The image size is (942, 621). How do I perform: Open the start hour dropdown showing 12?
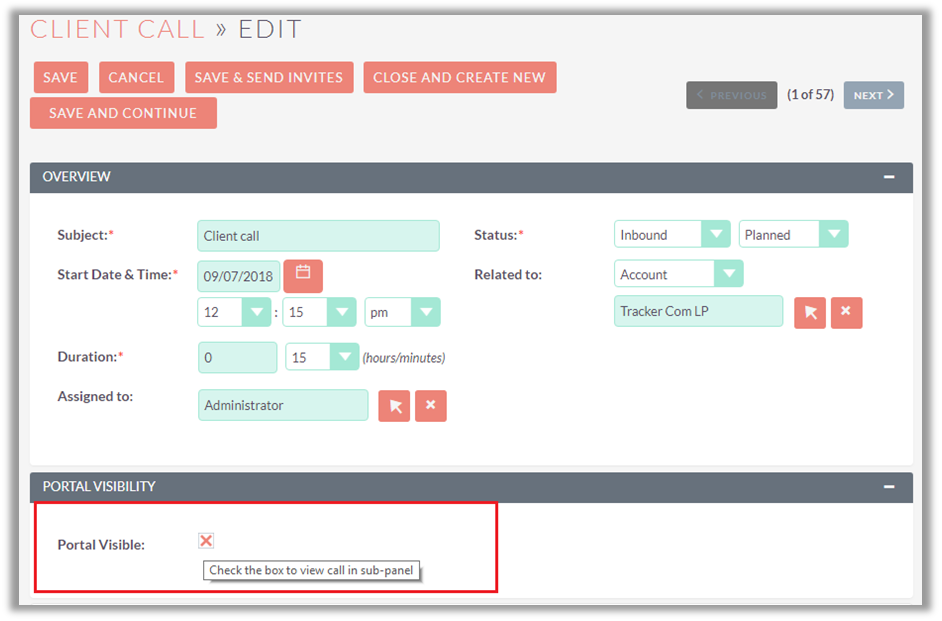[x=234, y=312]
